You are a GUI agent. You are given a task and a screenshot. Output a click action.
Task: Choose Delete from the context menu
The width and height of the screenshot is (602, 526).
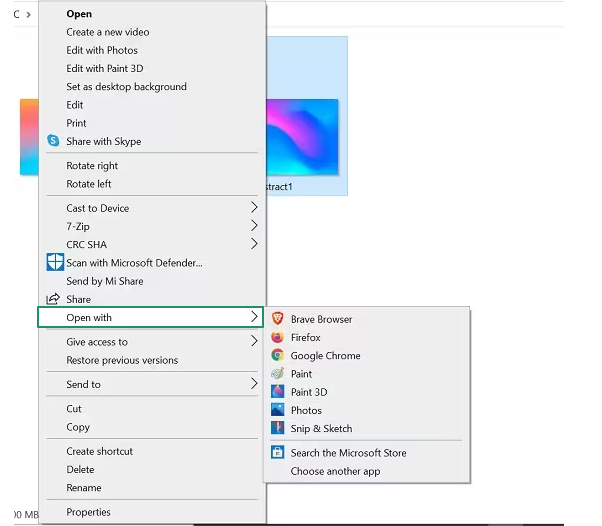coord(80,469)
